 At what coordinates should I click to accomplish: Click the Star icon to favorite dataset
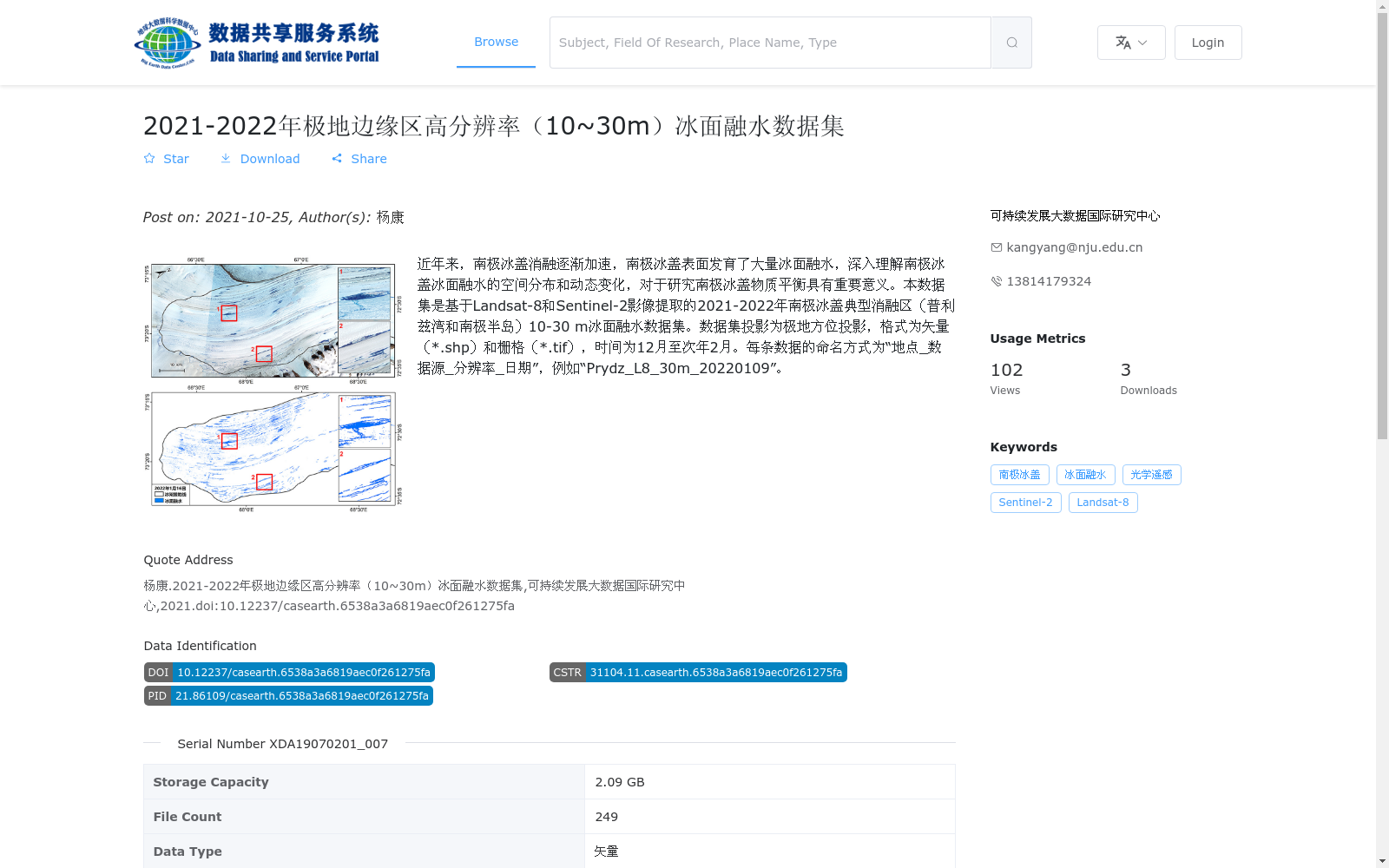149,158
